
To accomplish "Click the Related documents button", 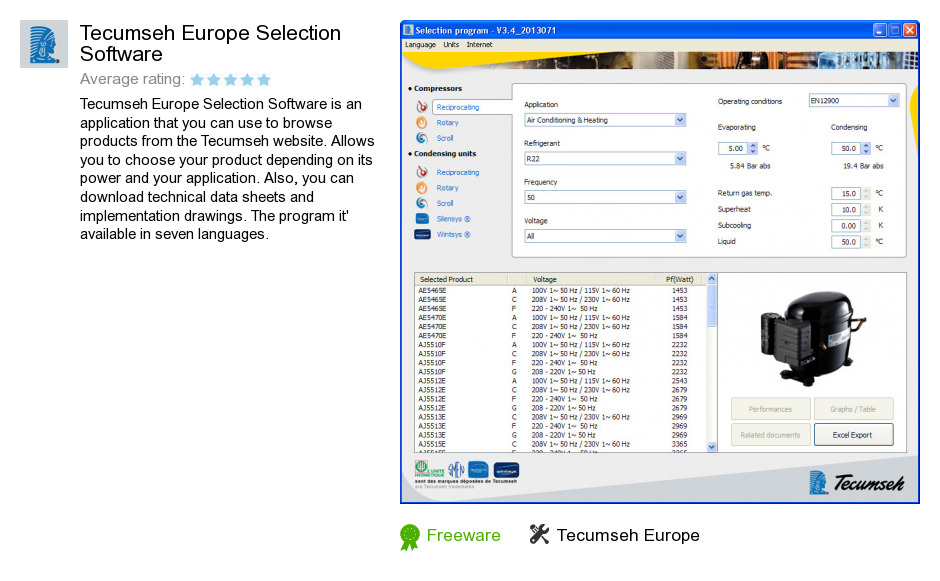I will (770, 435).
